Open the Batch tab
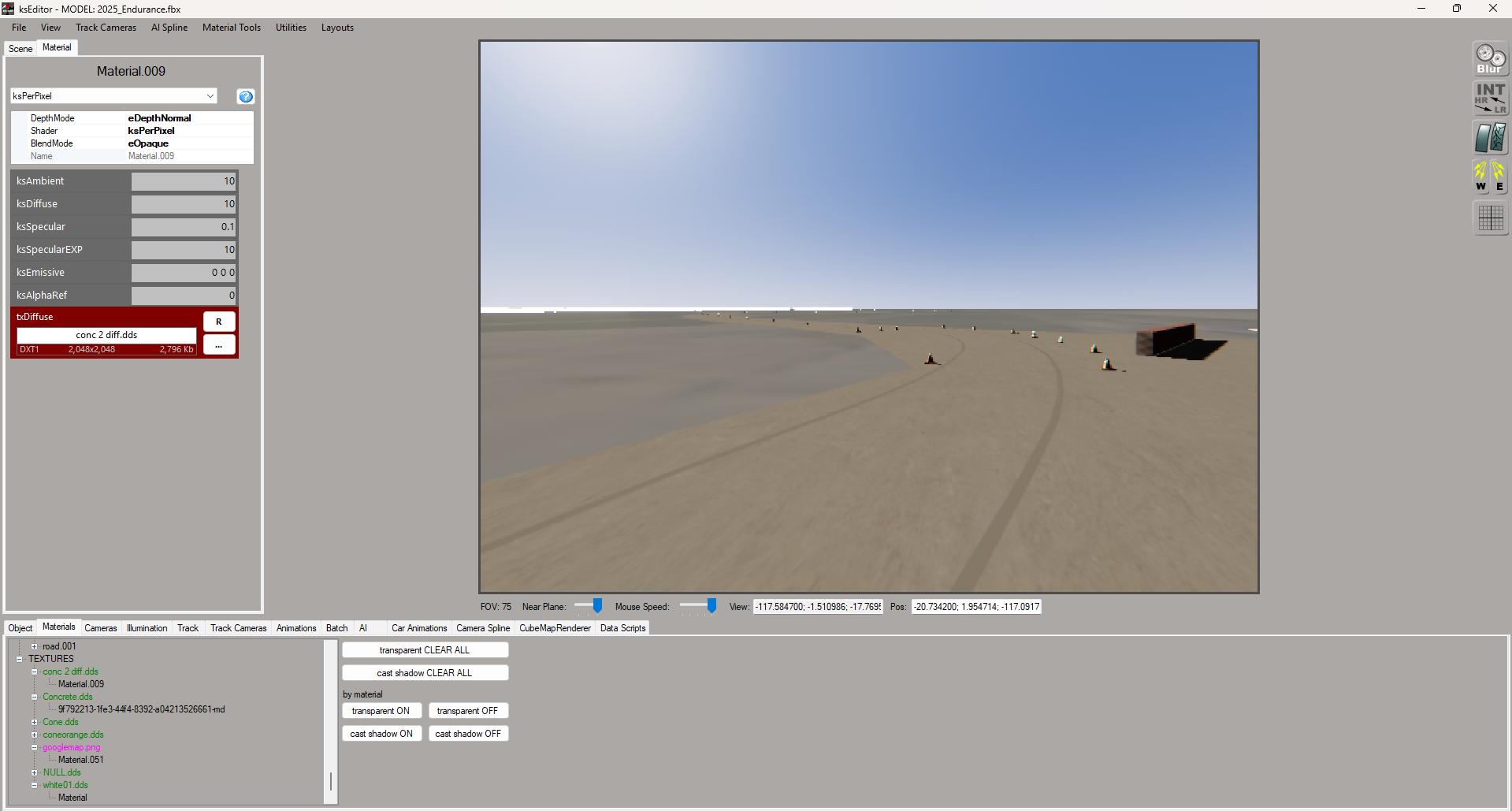The width and height of the screenshot is (1512, 811). point(337,628)
